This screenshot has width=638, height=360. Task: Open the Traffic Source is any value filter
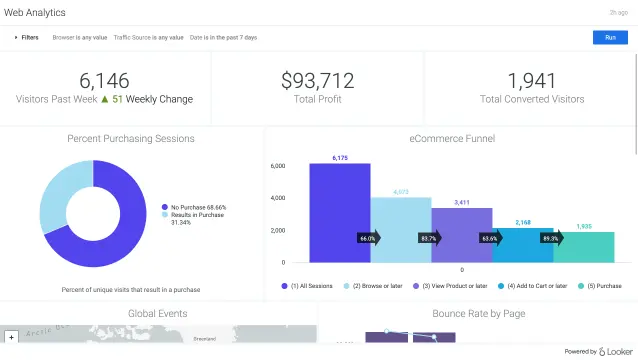[x=149, y=37]
